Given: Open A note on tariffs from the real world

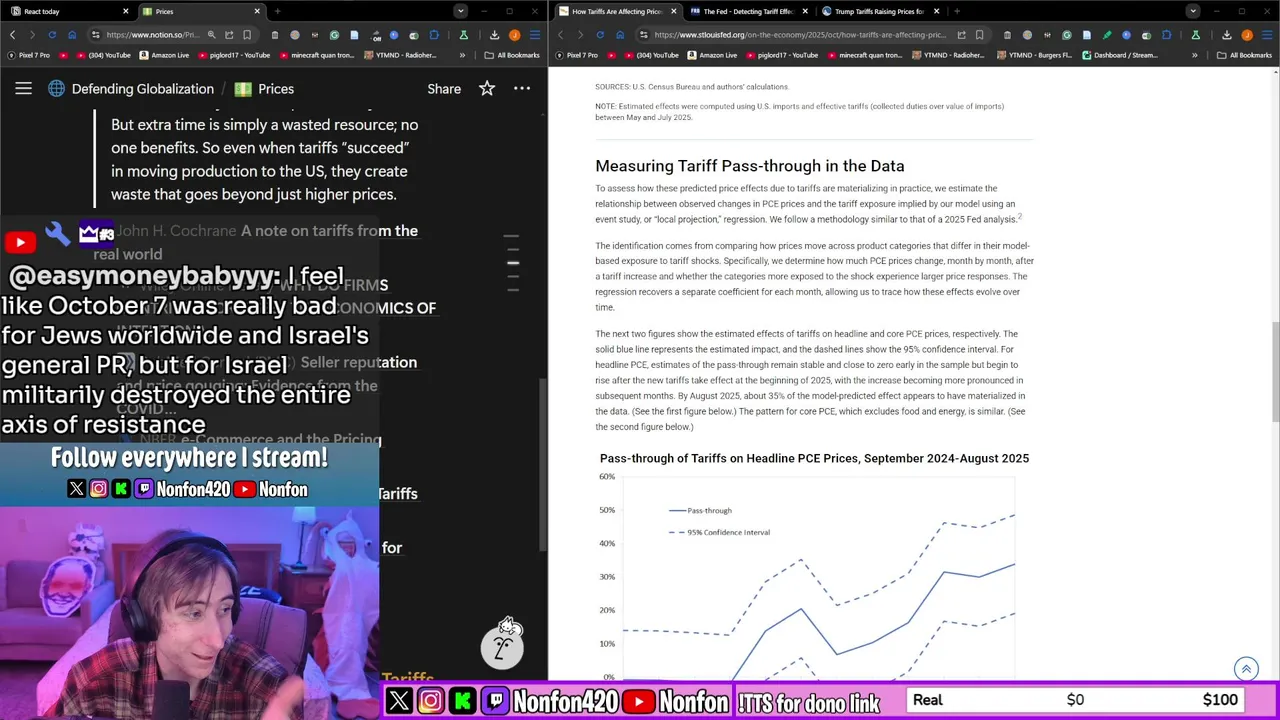Looking at the screenshot, I should [267, 242].
